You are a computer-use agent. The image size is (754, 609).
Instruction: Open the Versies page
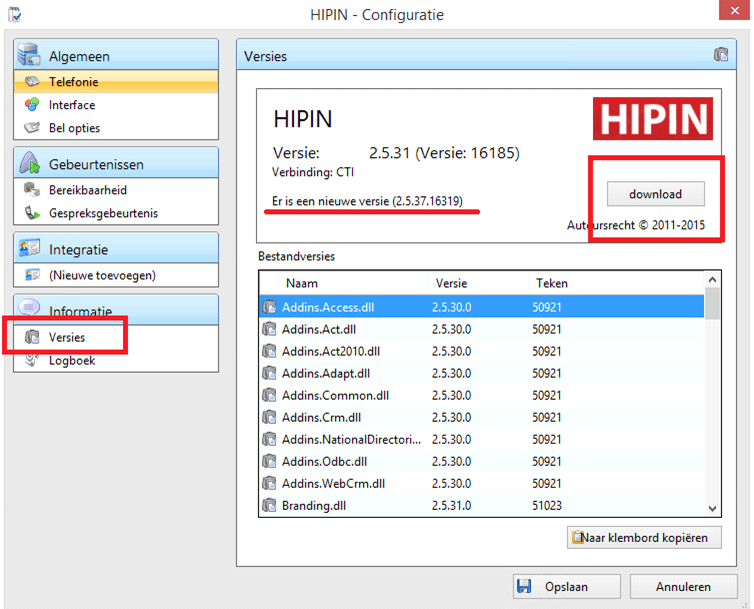click(116, 337)
